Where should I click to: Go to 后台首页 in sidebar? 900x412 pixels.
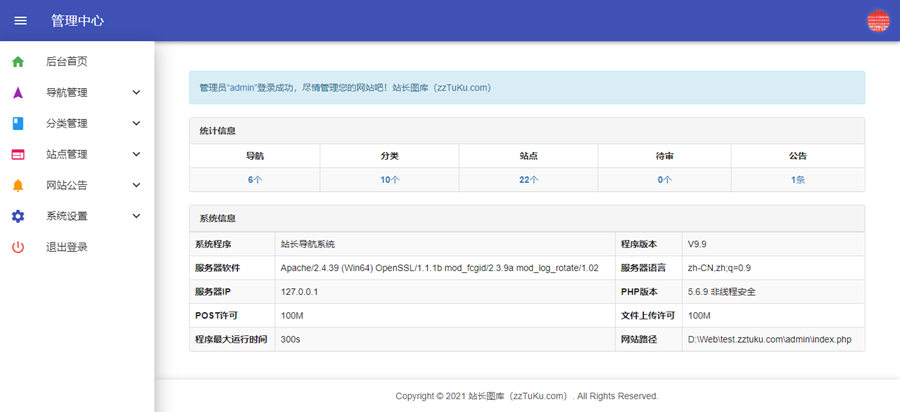(x=67, y=62)
